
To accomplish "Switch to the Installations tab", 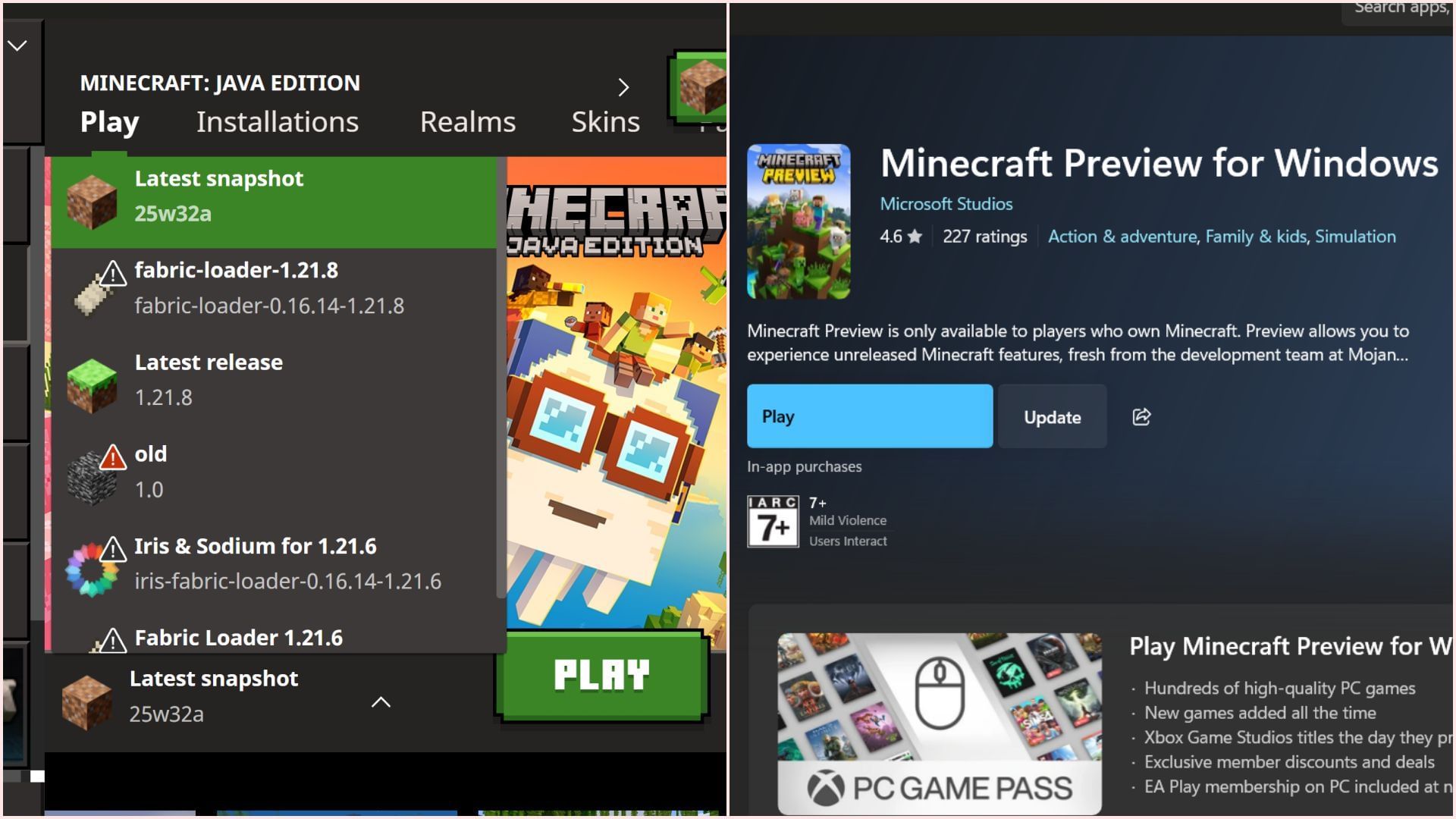I will click(278, 122).
